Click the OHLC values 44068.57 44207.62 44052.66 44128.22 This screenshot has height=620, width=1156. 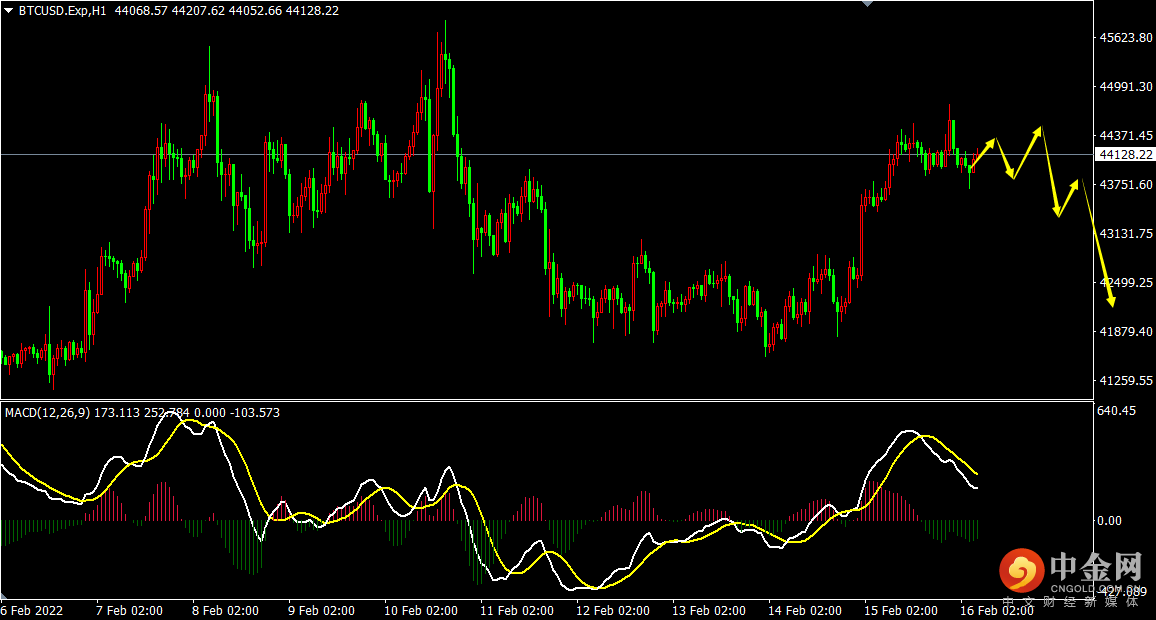[227, 11]
